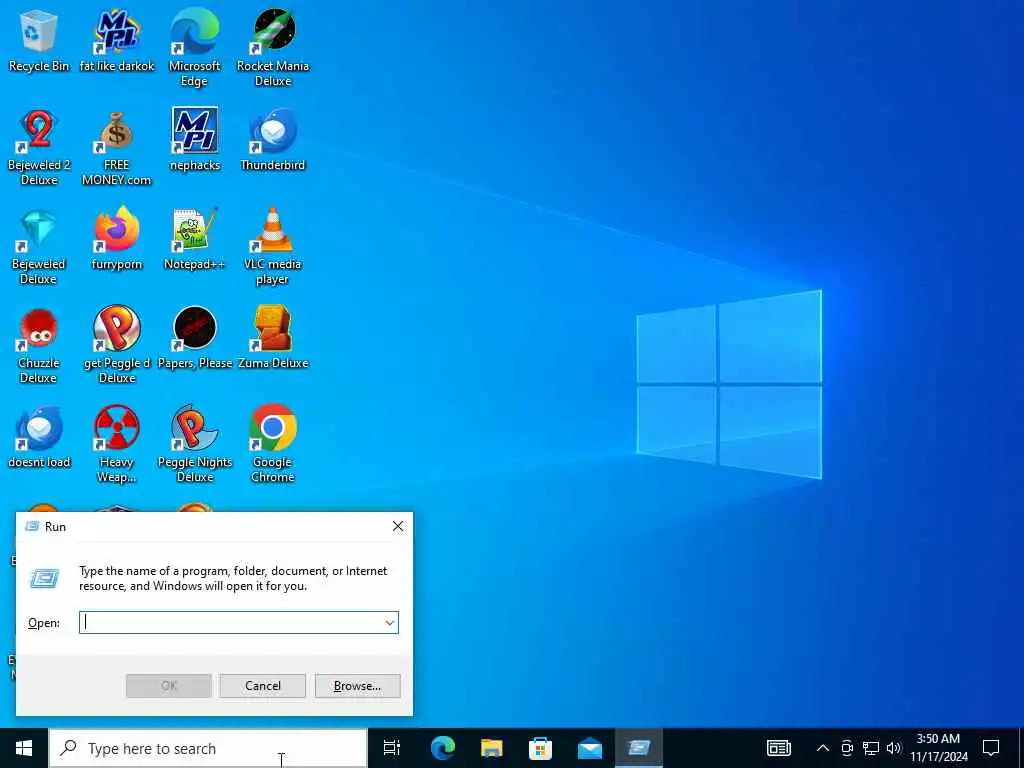
Task: Select the Notepad++ desktop shortcut
Action: coord(195,239)
